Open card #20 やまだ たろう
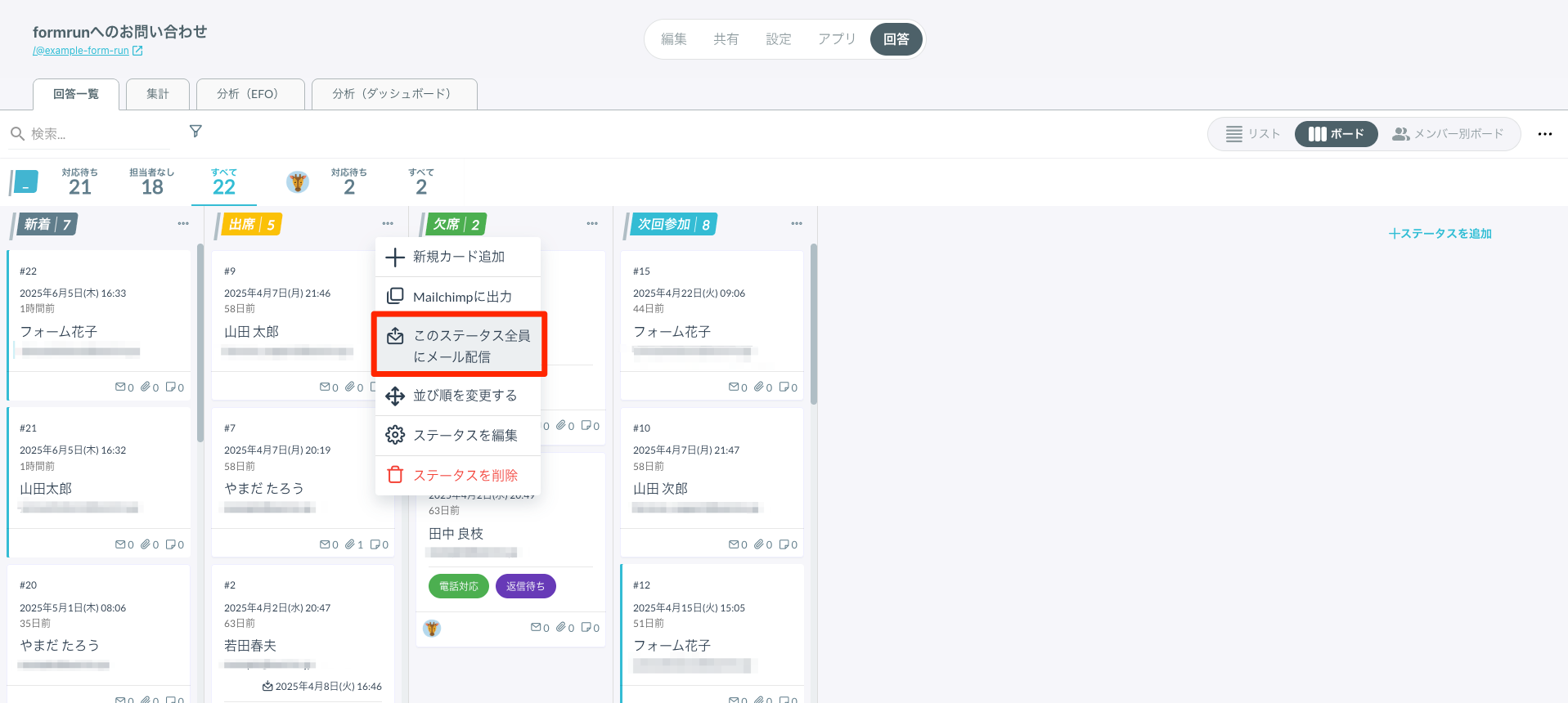This screenshot has width=1568, height=703. 99,634
